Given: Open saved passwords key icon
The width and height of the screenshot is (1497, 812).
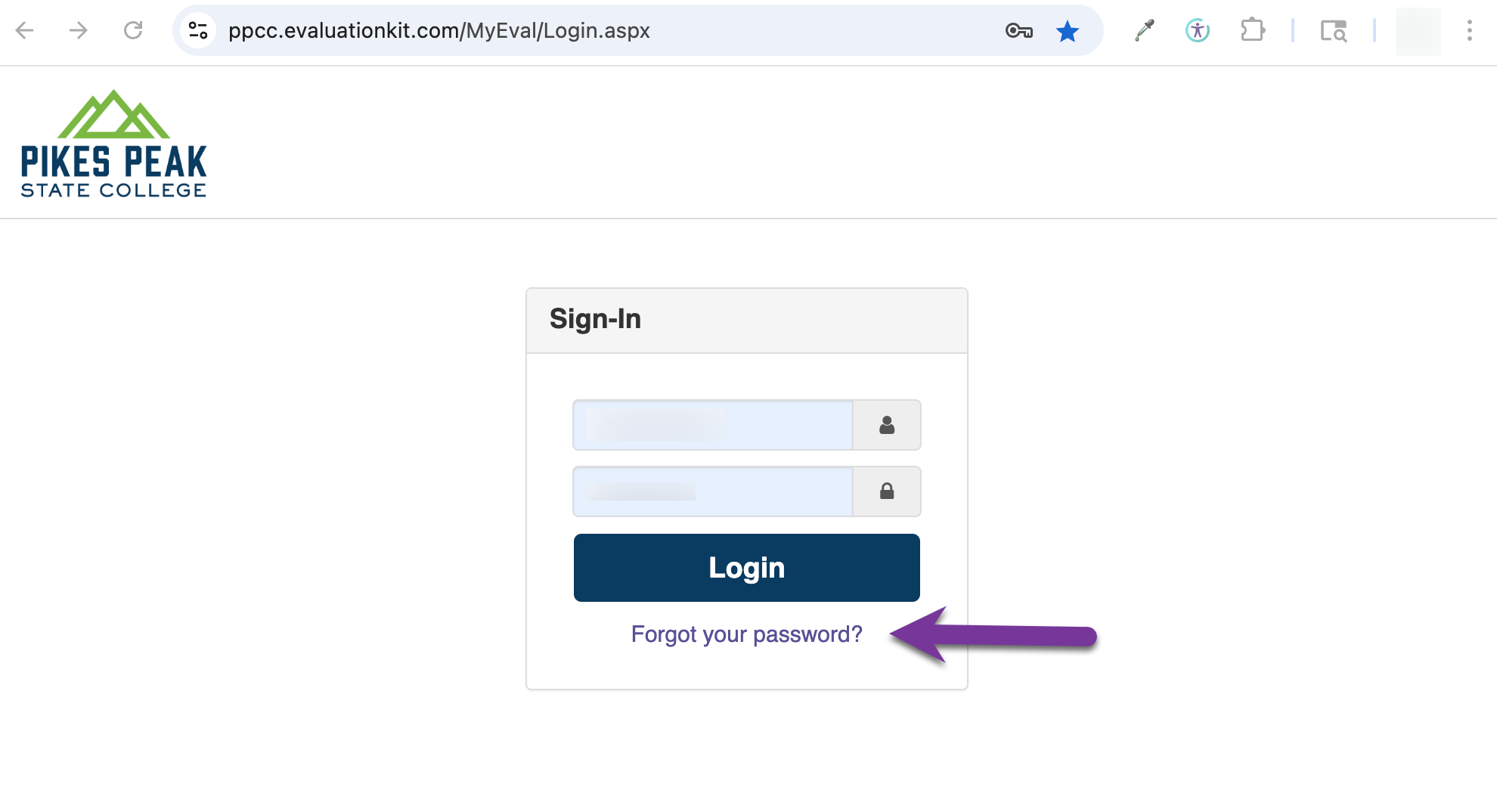Looking at the screenshot, I should [1018, 30].
